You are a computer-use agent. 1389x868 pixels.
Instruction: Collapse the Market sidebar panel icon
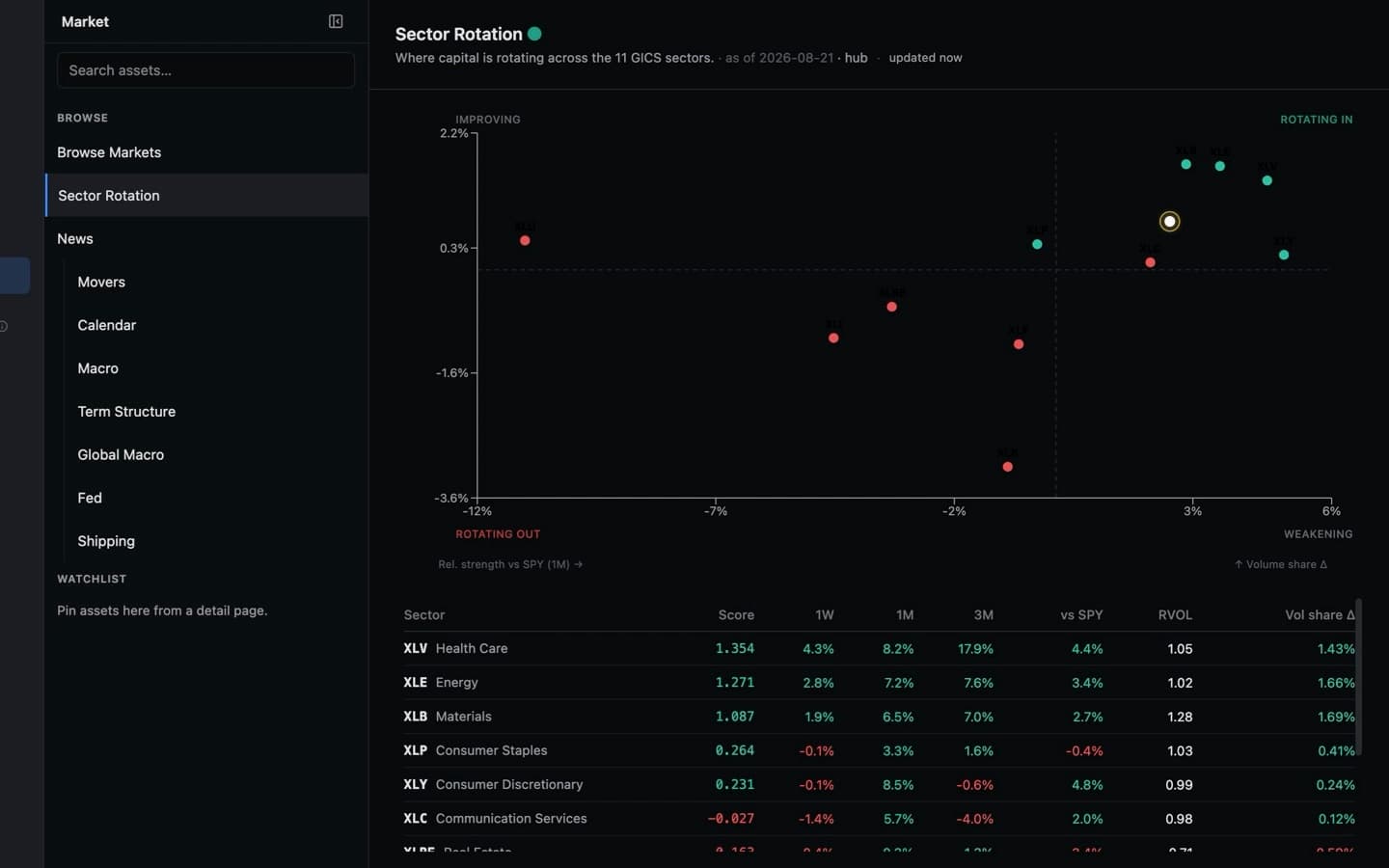(x=336, y=21)
